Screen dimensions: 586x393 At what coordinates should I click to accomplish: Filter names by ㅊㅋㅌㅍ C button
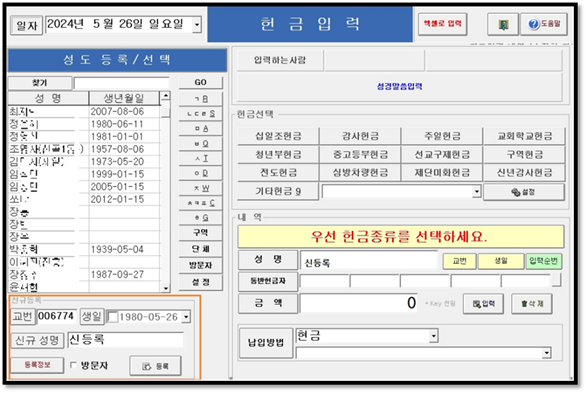click(200, 203)
